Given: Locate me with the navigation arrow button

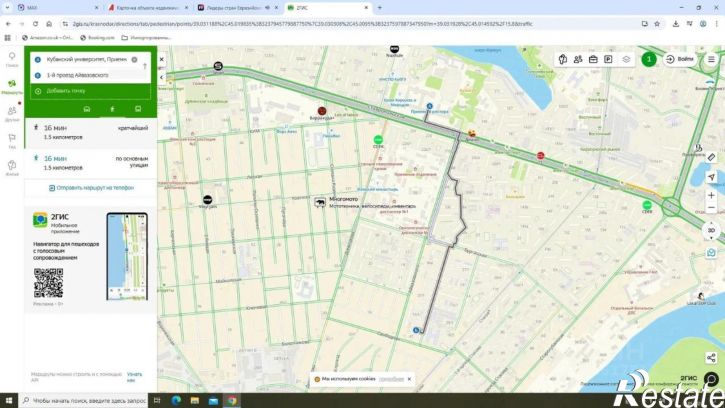Looking at the screenshot, I should (x=711, y=177).
